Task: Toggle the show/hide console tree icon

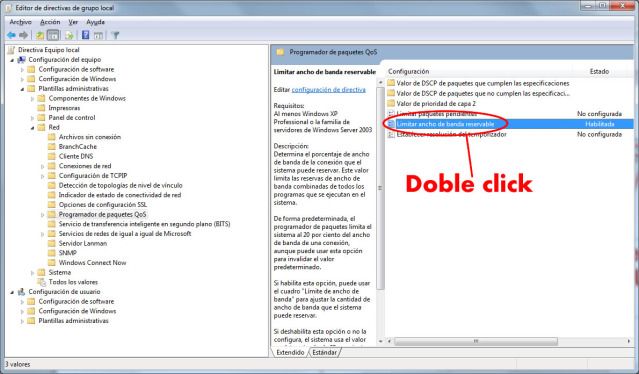Action: point(53,35)
